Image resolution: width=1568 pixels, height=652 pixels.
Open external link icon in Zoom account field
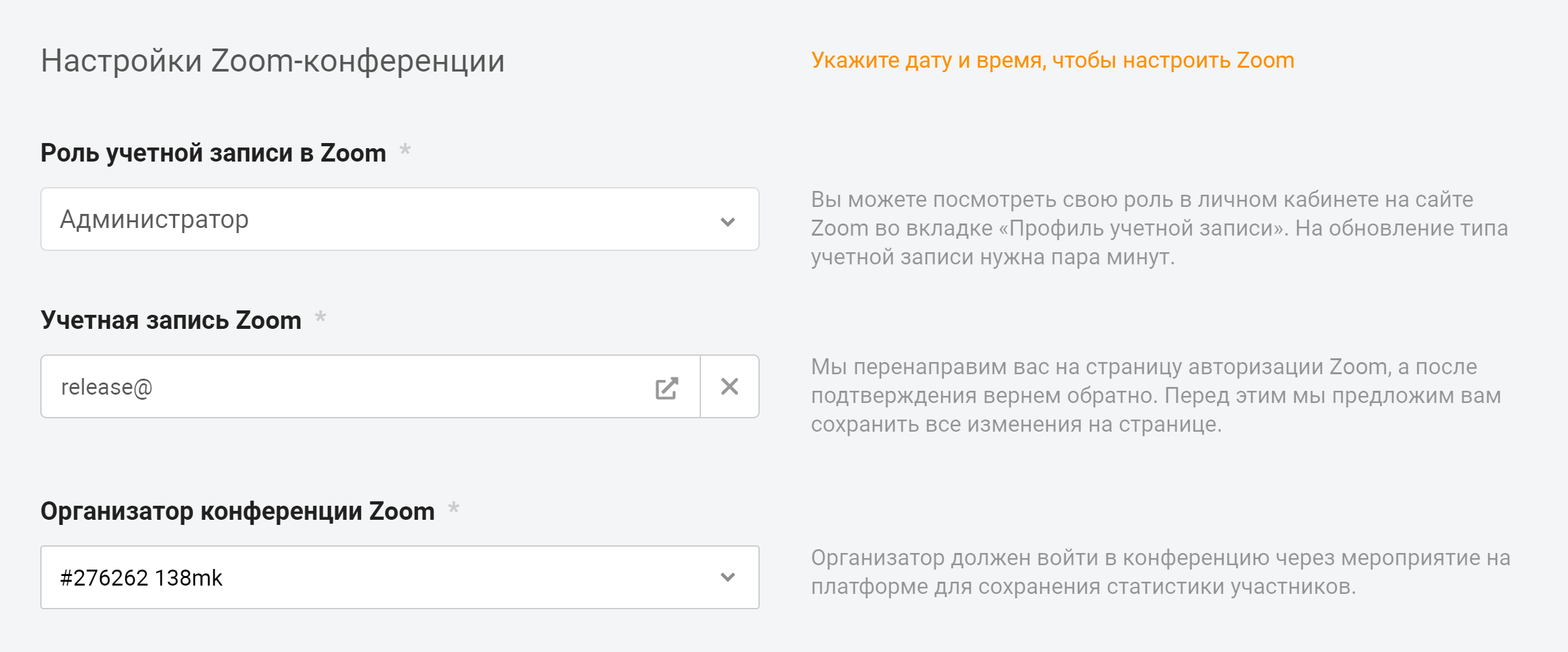(666, 388)
